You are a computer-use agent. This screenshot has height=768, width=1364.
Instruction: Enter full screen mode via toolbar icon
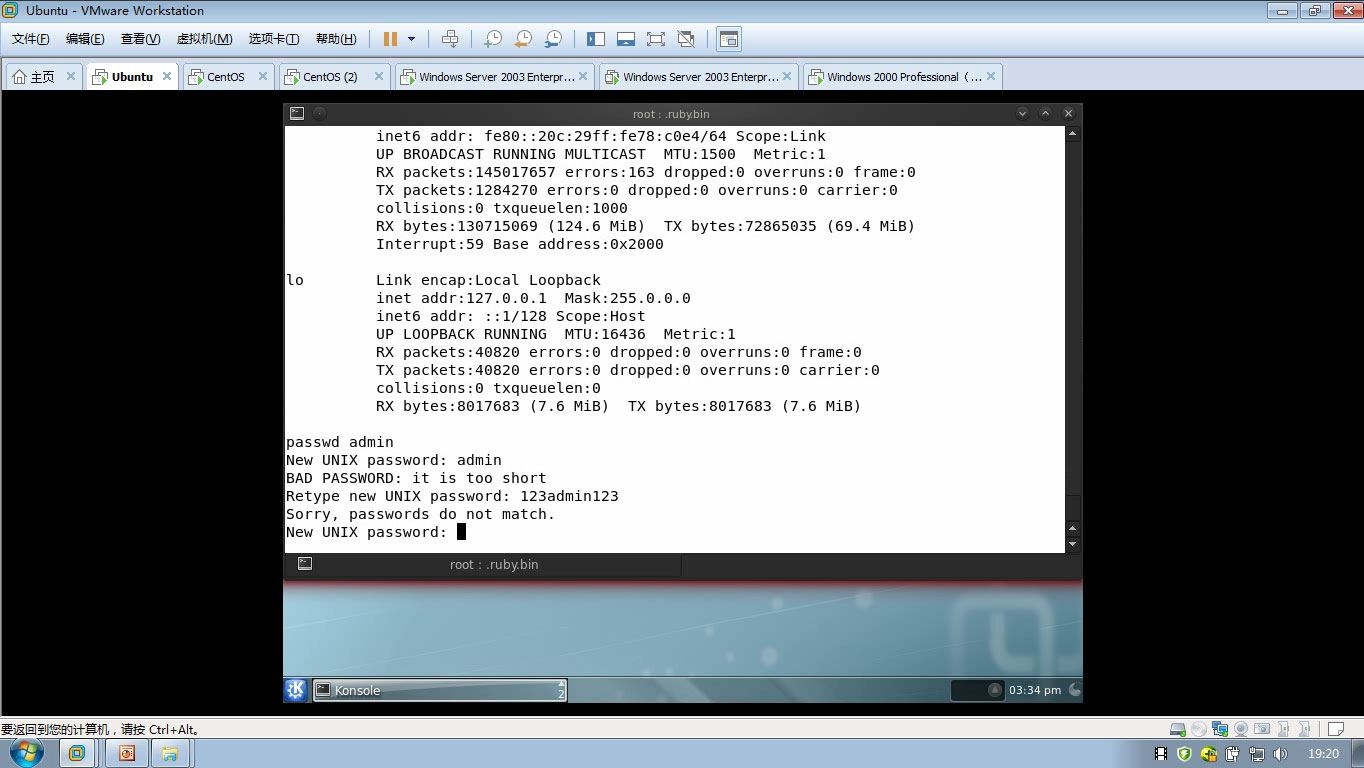[x=656, y=39]
